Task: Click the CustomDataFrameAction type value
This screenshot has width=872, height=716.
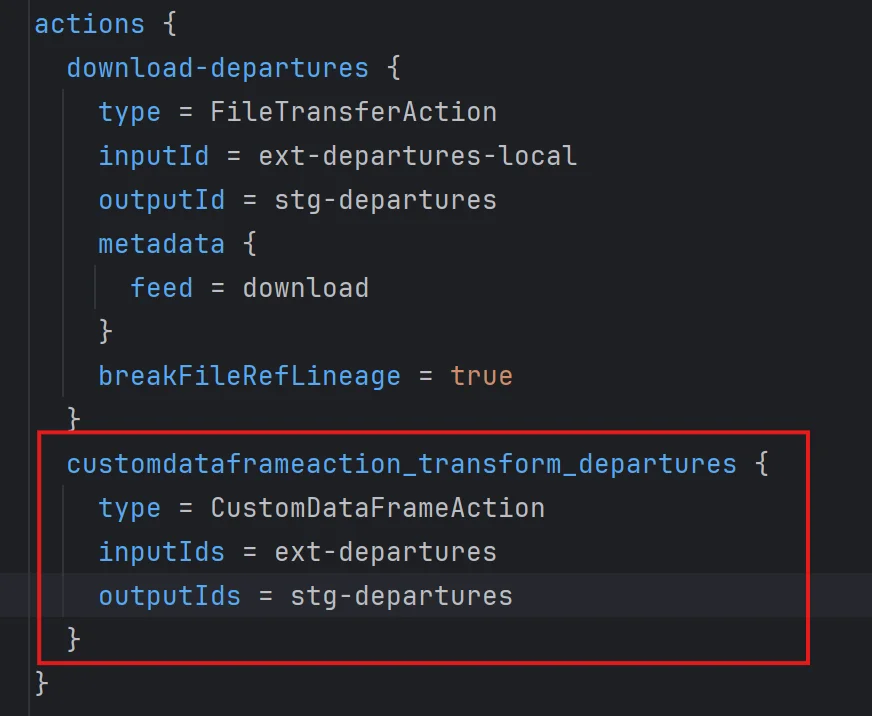Action: coord(377,507)
